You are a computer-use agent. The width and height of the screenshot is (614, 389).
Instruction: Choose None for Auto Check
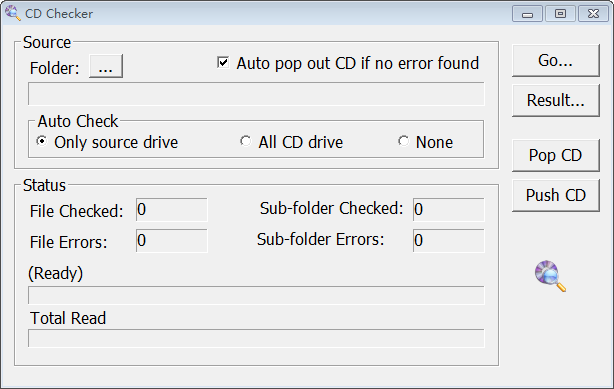[404, 141]
